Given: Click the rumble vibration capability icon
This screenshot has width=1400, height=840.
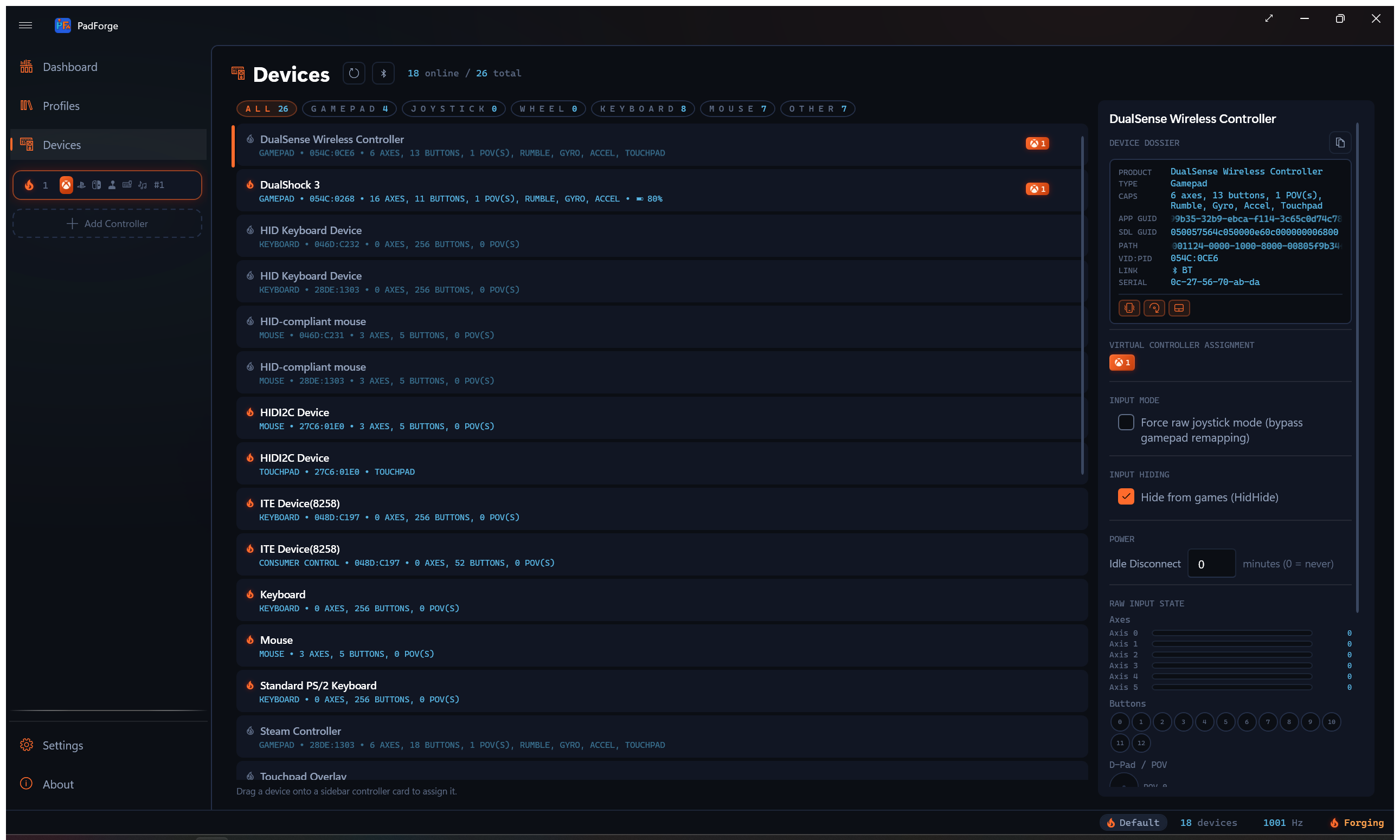Looking at the screenshot, I should pos(1129,308).
